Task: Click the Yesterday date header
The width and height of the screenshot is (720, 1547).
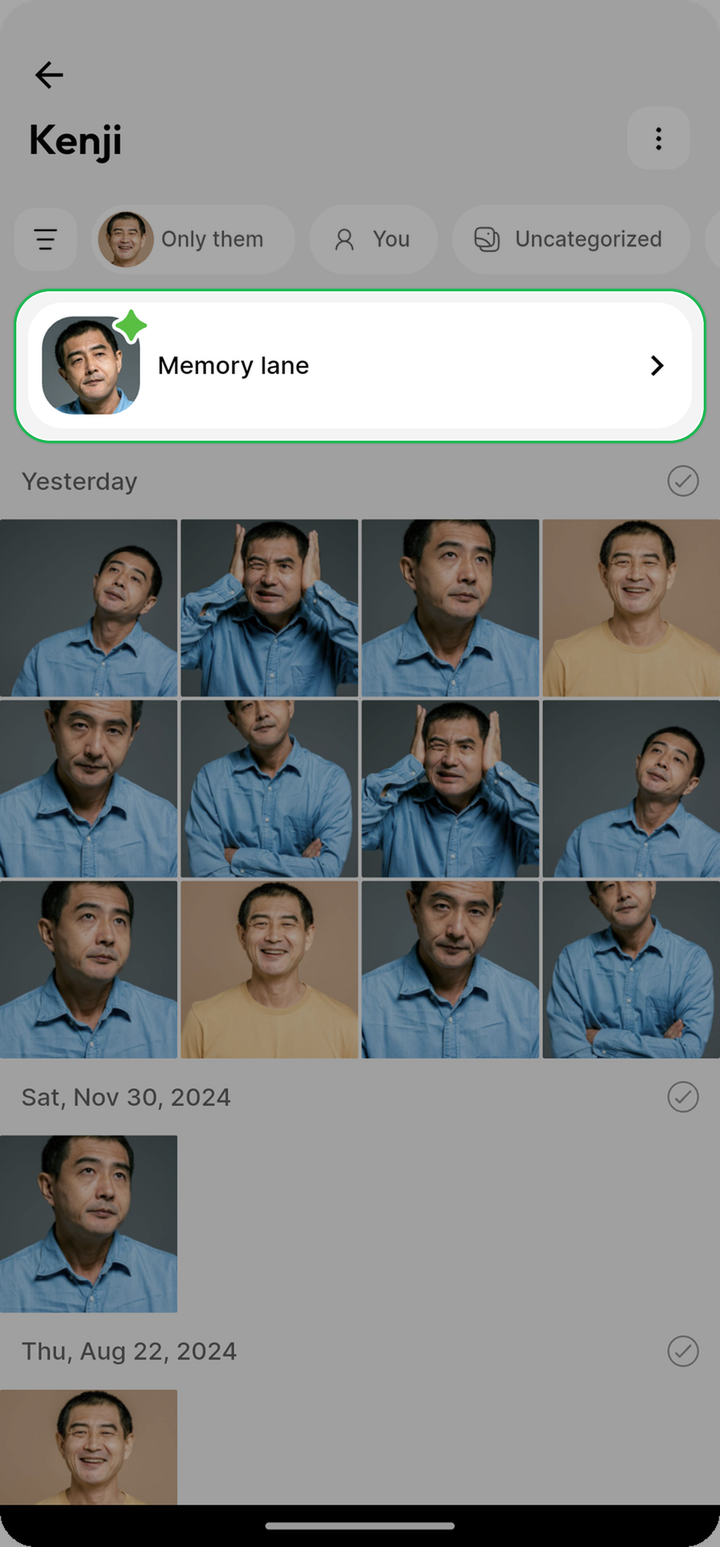Action: (x=79, y=481)
